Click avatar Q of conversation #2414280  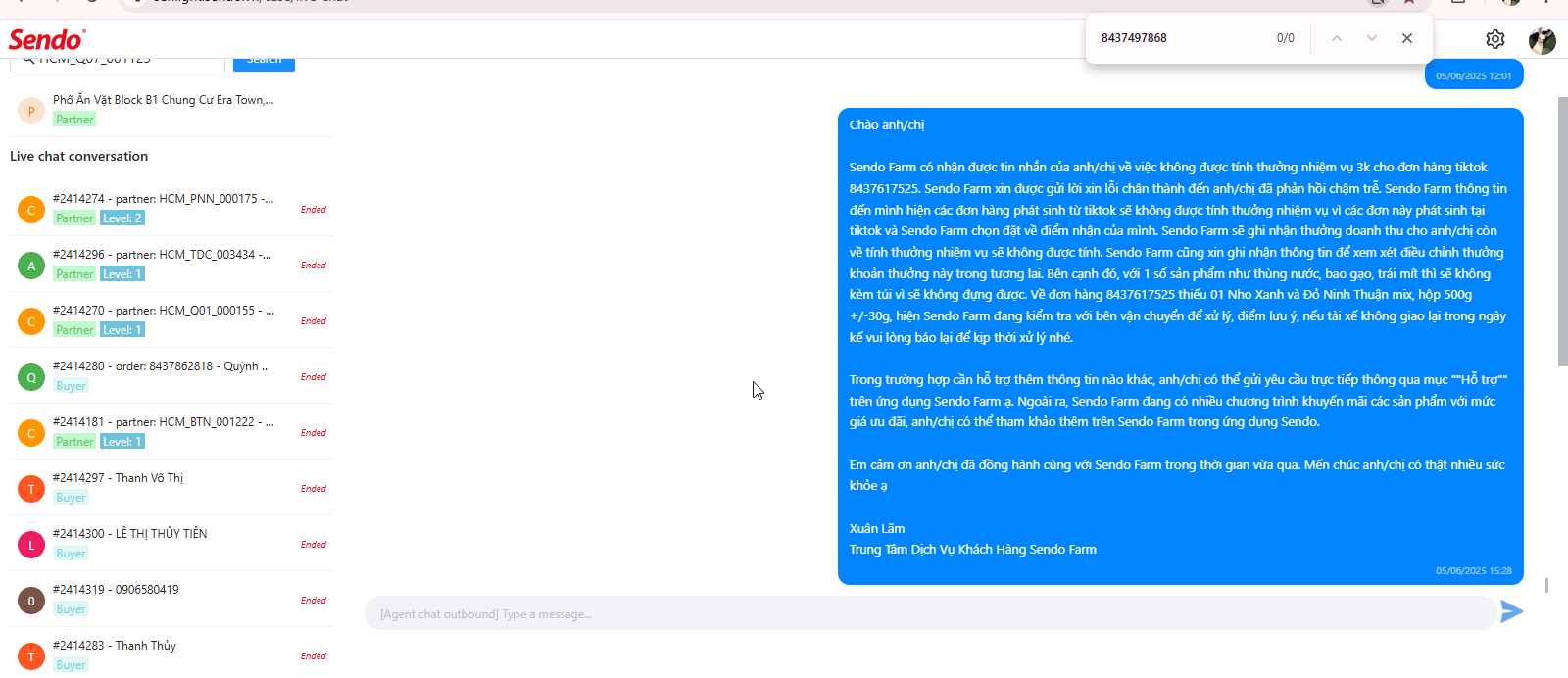point(31,377)
